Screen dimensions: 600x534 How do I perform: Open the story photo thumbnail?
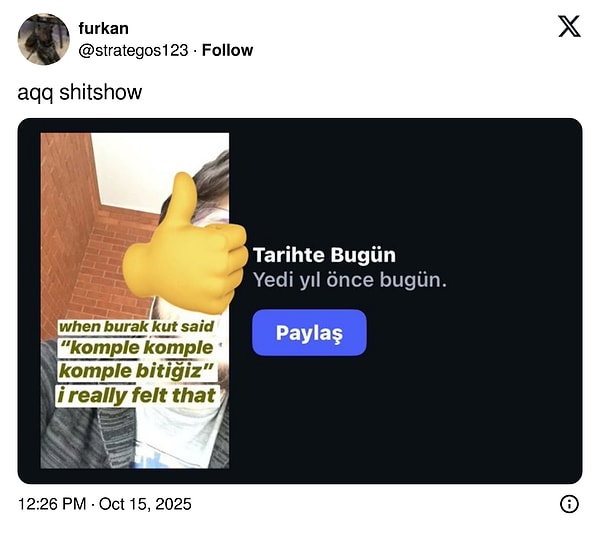point(135,300)
